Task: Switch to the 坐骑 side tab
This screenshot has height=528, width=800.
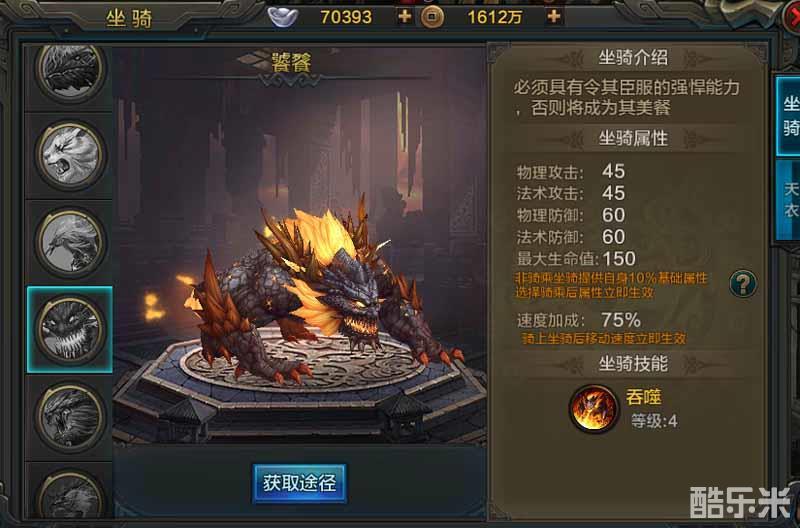Action: click(x=788, y=116)
